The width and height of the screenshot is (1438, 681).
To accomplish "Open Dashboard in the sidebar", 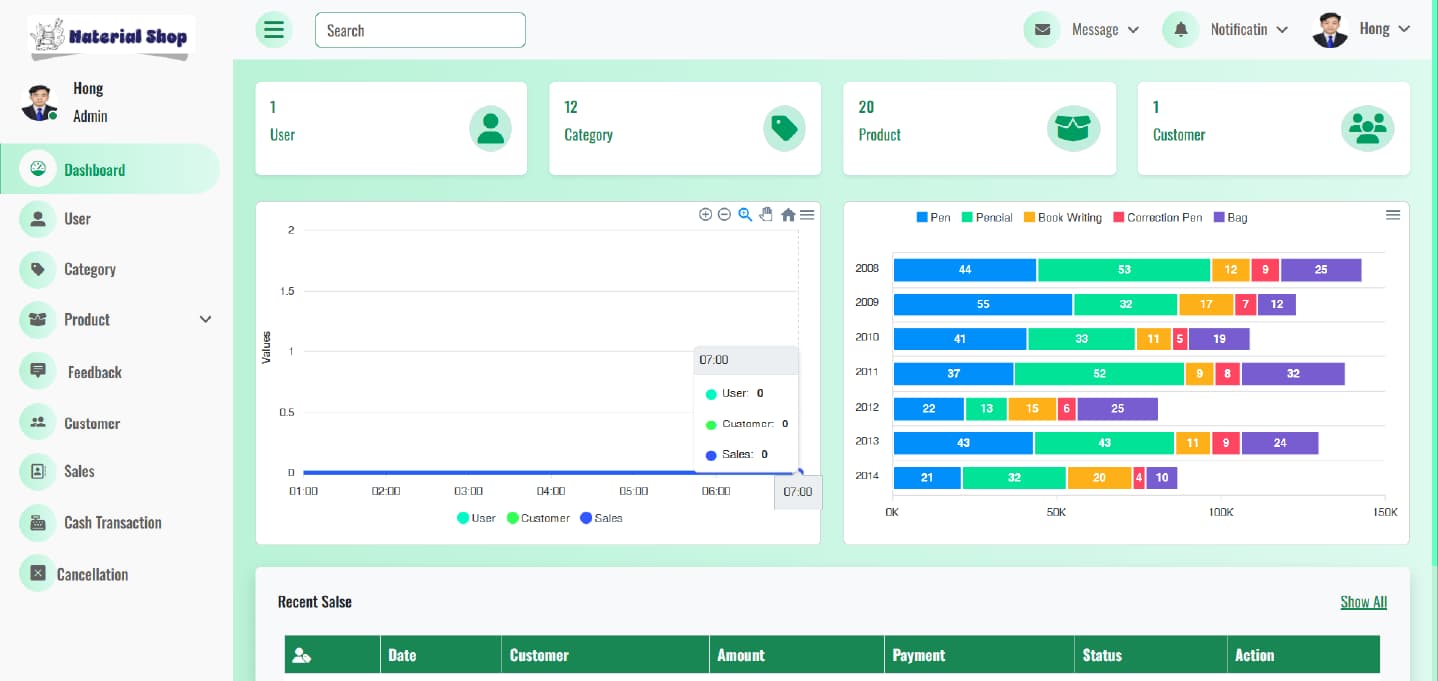I will tap(110, 169).
